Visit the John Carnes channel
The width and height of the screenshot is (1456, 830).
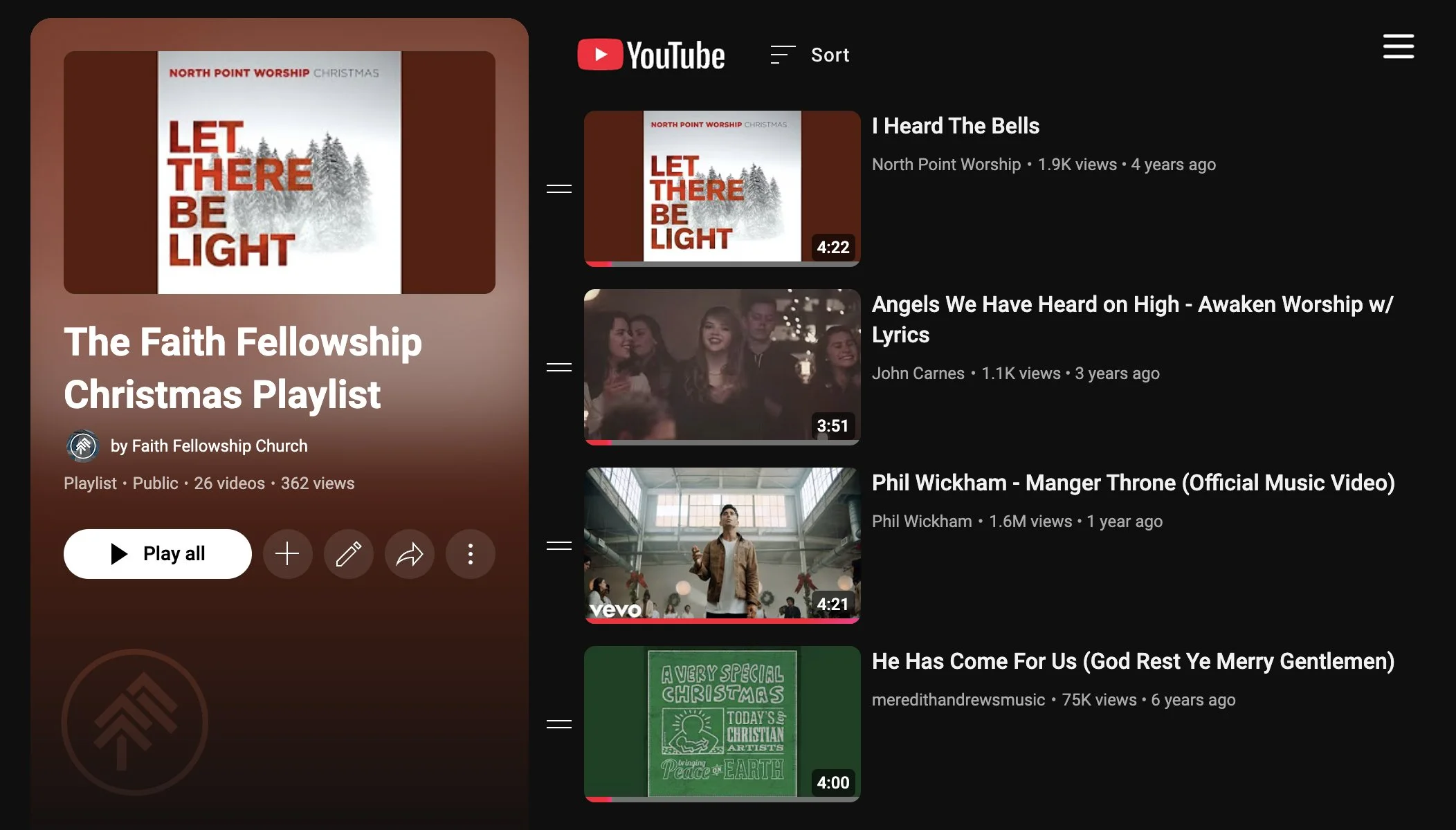pos(918,373)
